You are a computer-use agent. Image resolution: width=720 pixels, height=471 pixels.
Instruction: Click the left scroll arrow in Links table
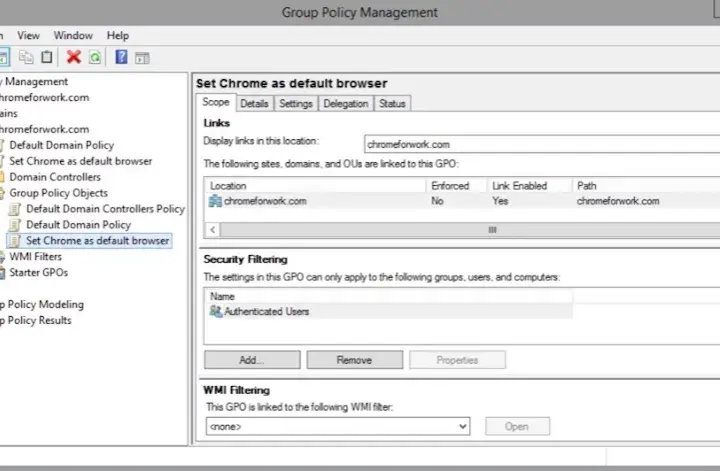click(213, 230)
